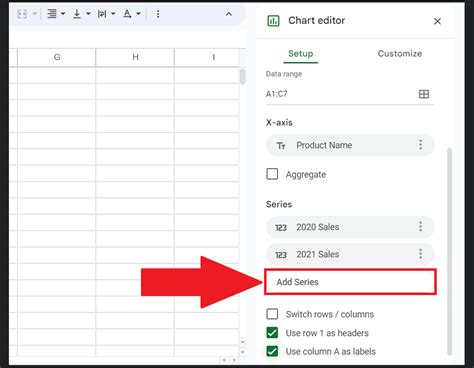
Task: Uncheck Use column A as labels
Action: tap(272, 351)
